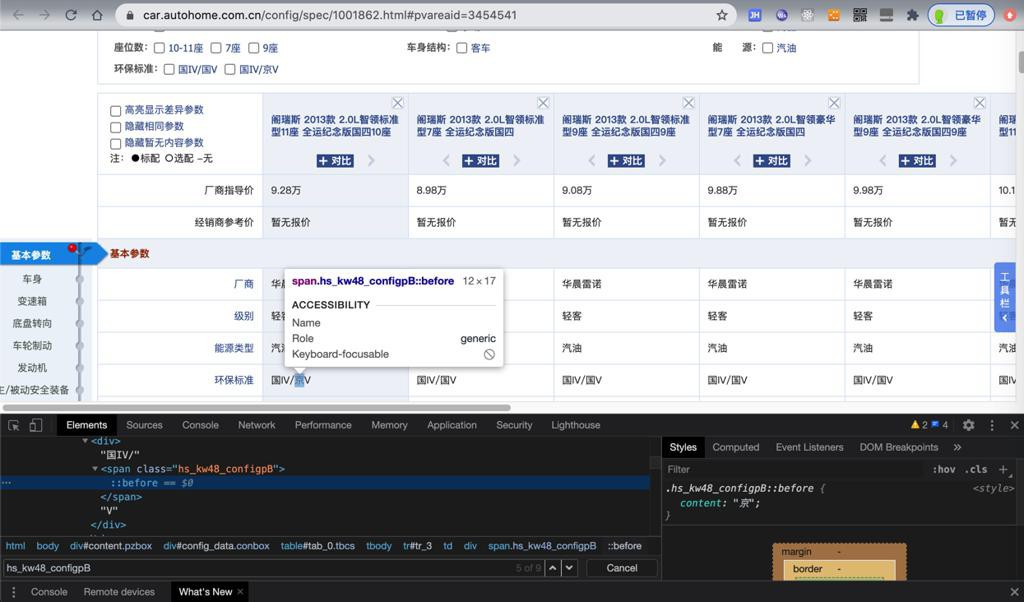Move the 标准型9座 column right
1024x602 pixels.
(662, 161)
